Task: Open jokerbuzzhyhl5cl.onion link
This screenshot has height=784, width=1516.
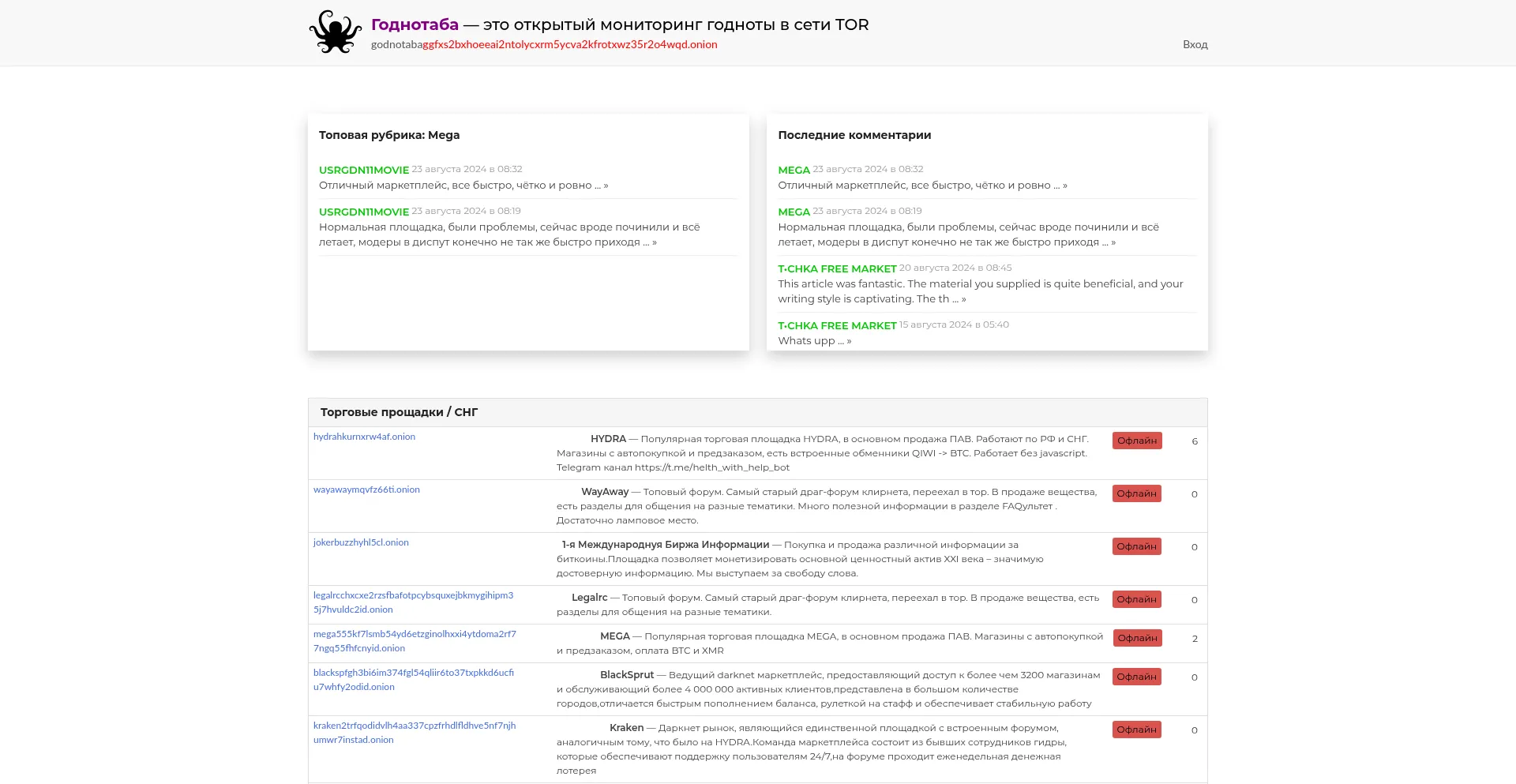Action: (x=361, y=542)
